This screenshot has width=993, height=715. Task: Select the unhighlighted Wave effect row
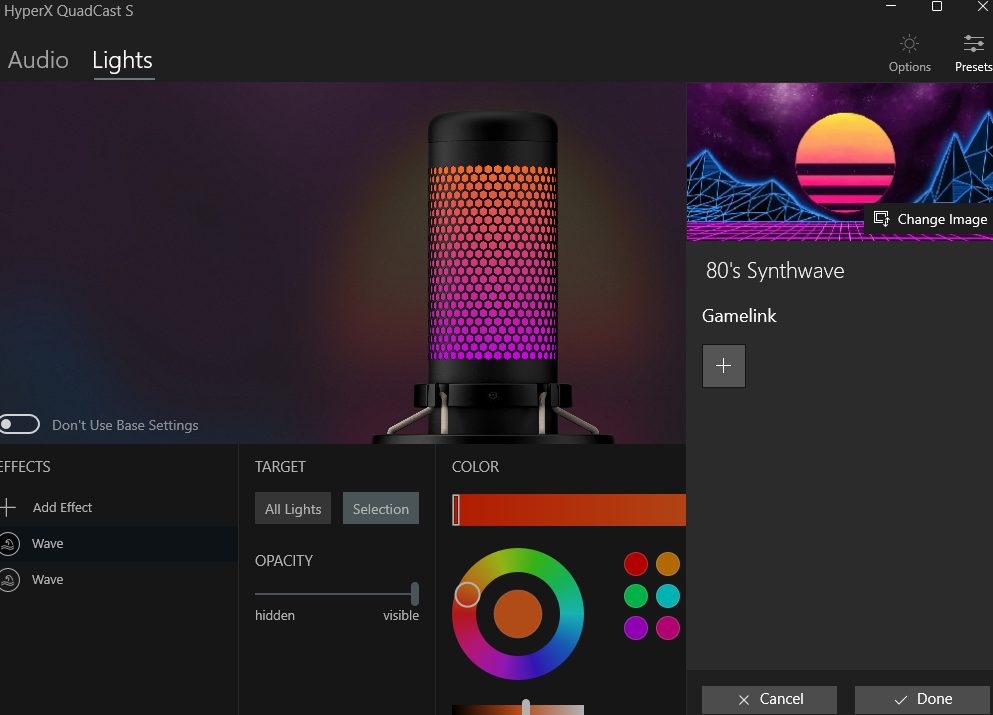coord(119,580)
